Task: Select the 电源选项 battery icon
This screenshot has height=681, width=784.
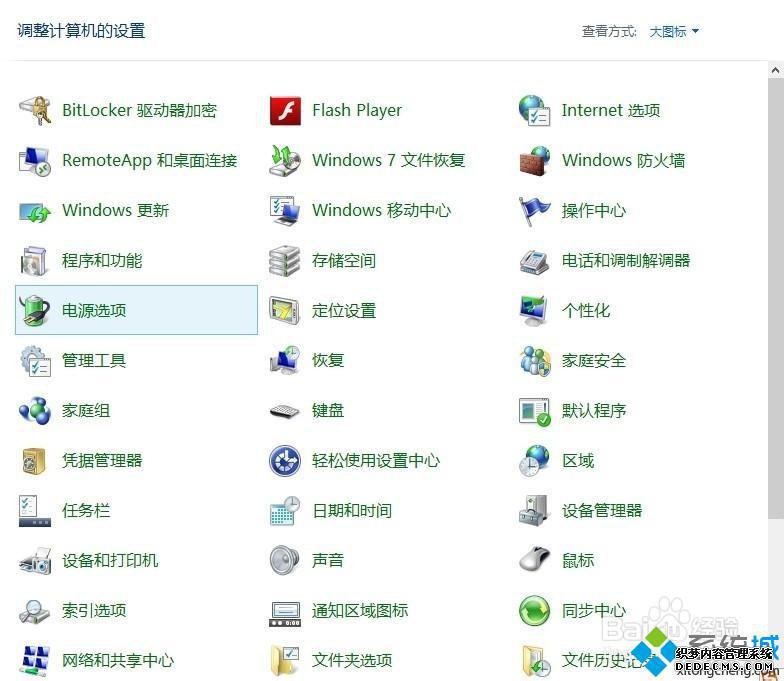Action: (x=35, y=310)
